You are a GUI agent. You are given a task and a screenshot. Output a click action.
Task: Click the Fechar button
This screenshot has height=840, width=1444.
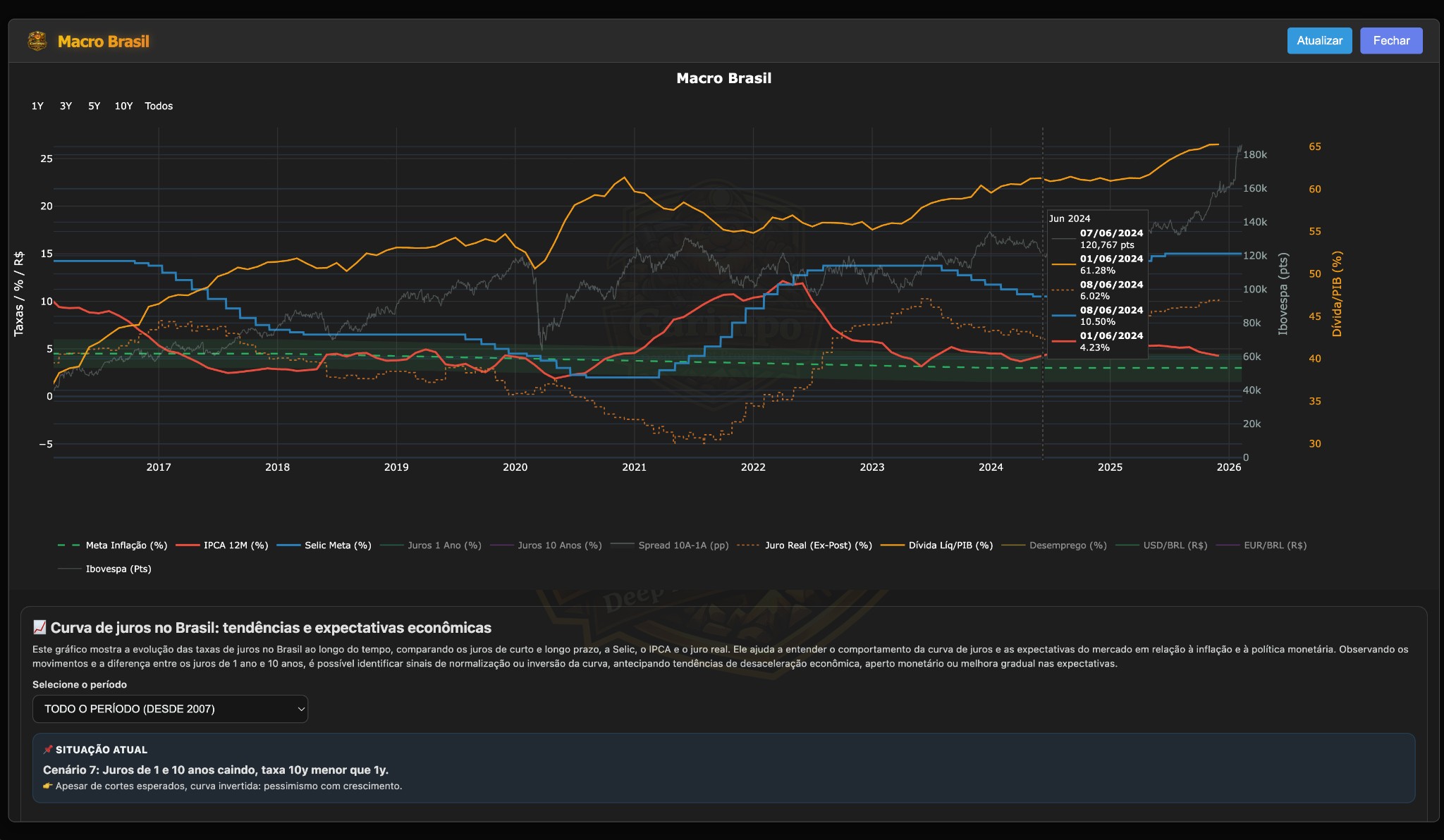pos(1390,41)
